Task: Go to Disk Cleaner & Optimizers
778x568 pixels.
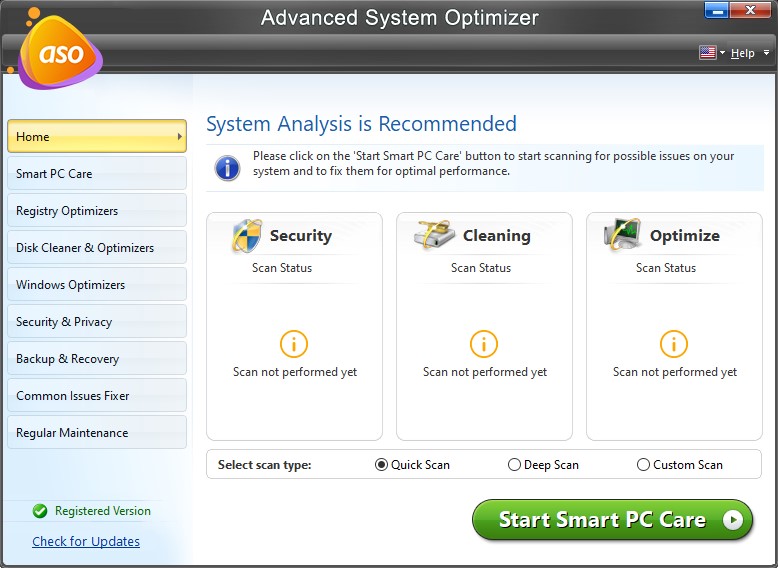Action: pyautogui.click(x=96, y=248)
